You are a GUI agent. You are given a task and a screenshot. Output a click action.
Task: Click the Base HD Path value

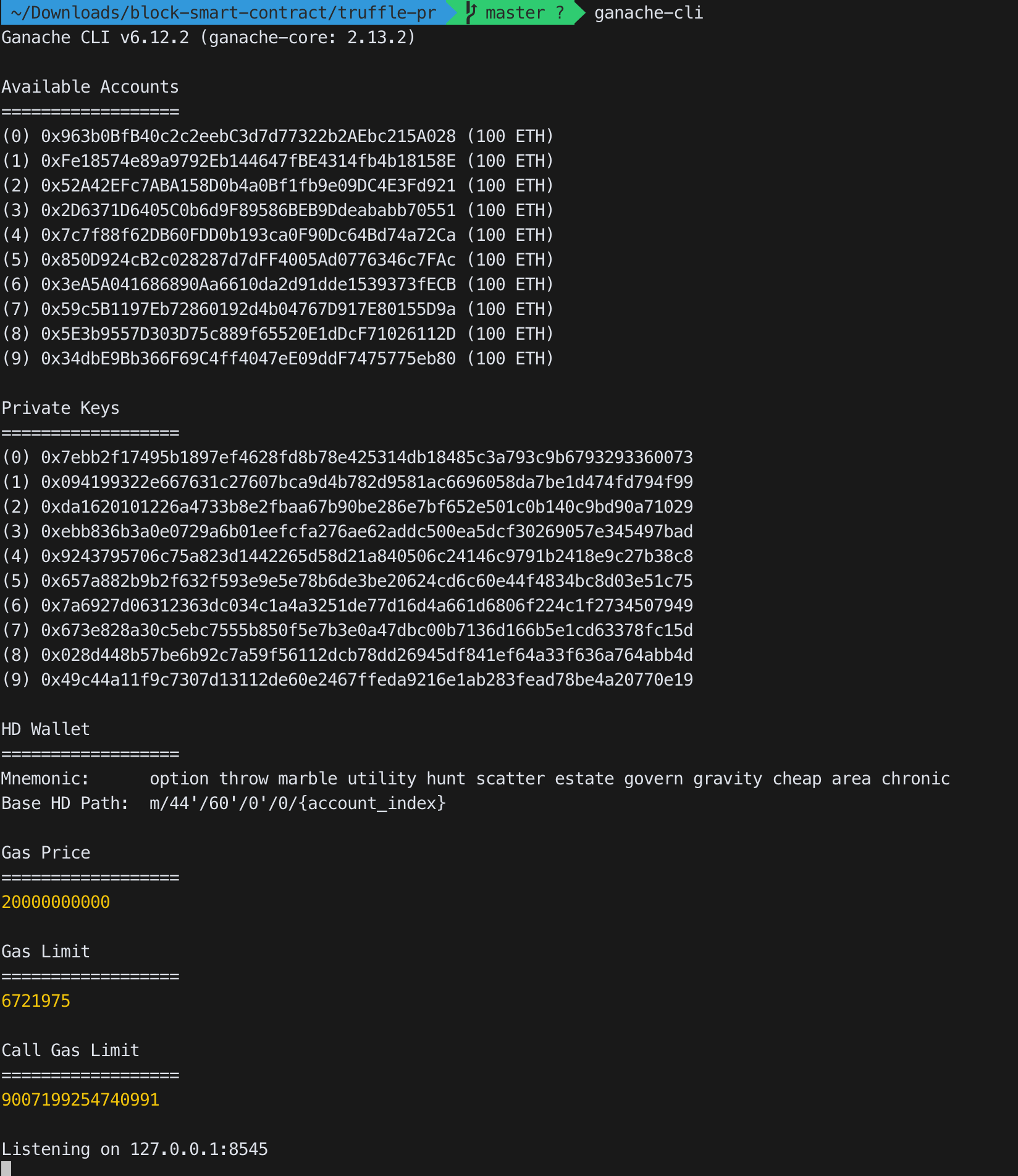[297, 804]
